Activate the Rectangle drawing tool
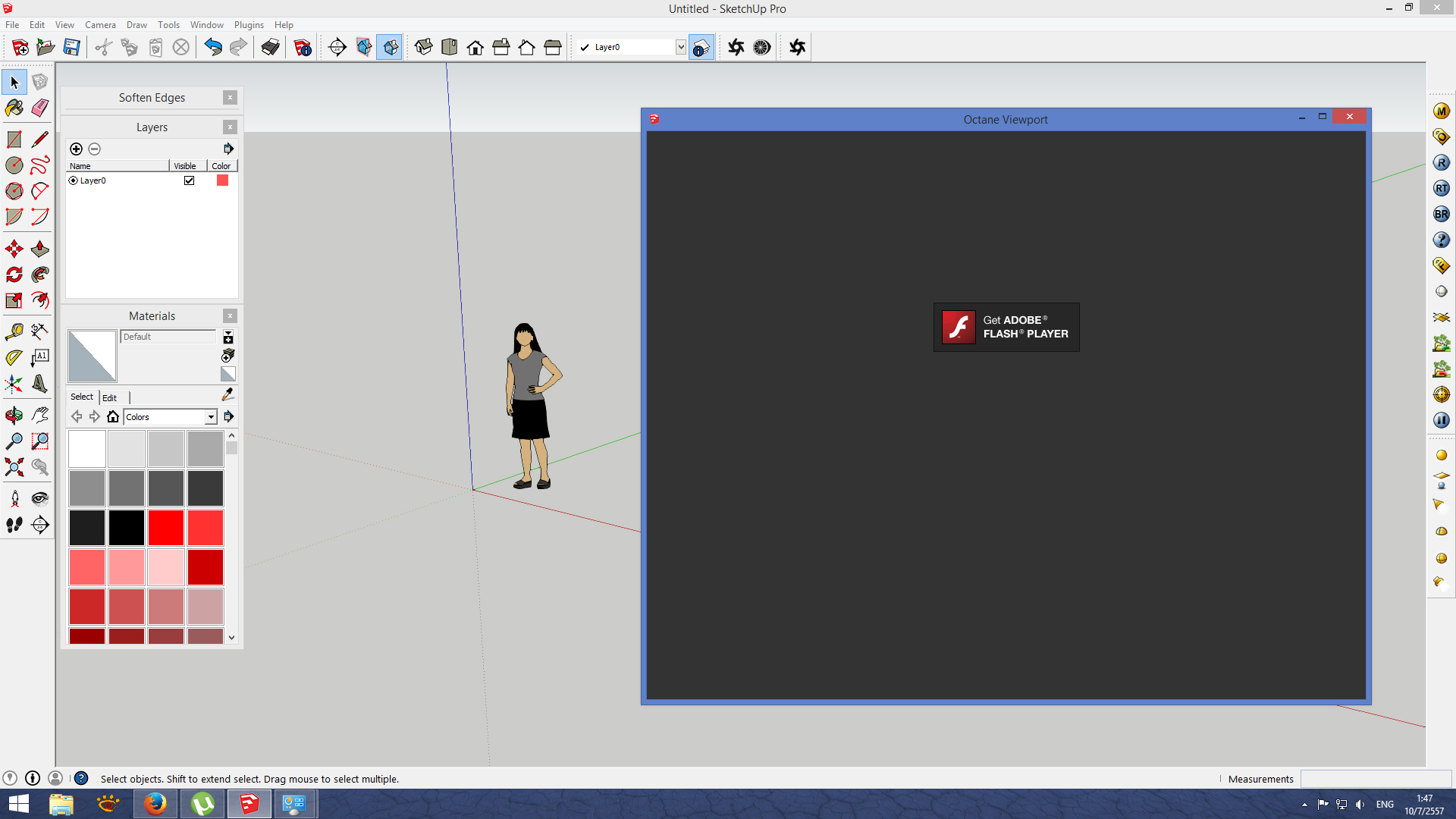Viewport: 1456px width, 819px height. click(14, 140)
